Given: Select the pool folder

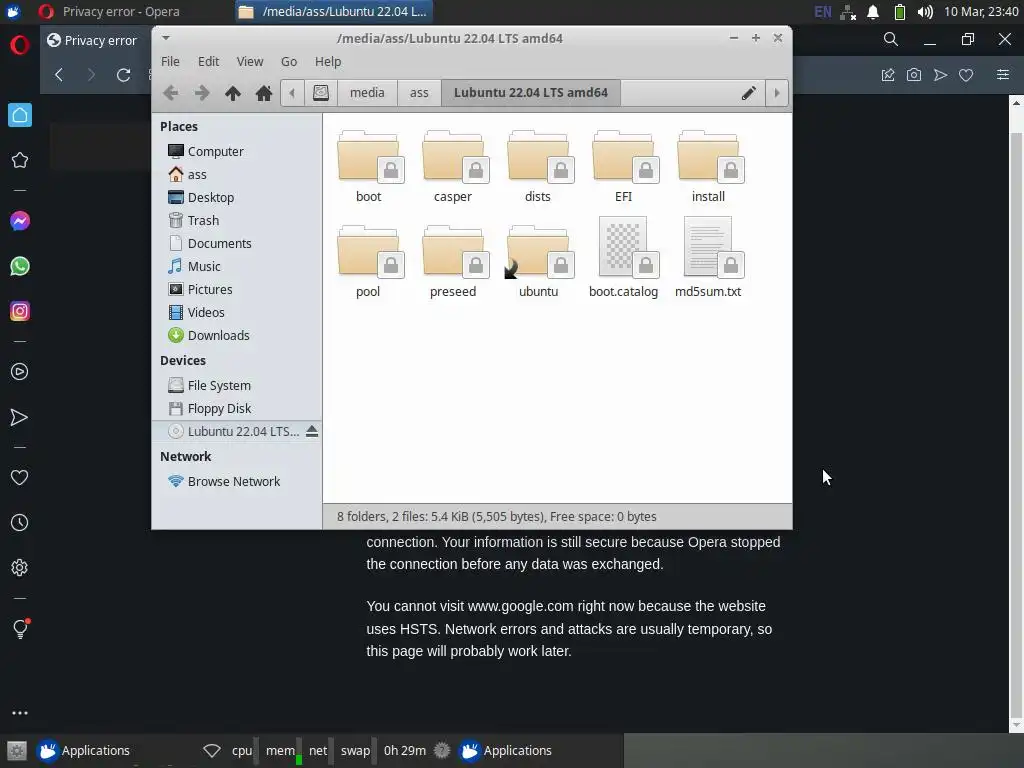Looking at the screenshot, I should click(x=369, y=261).
